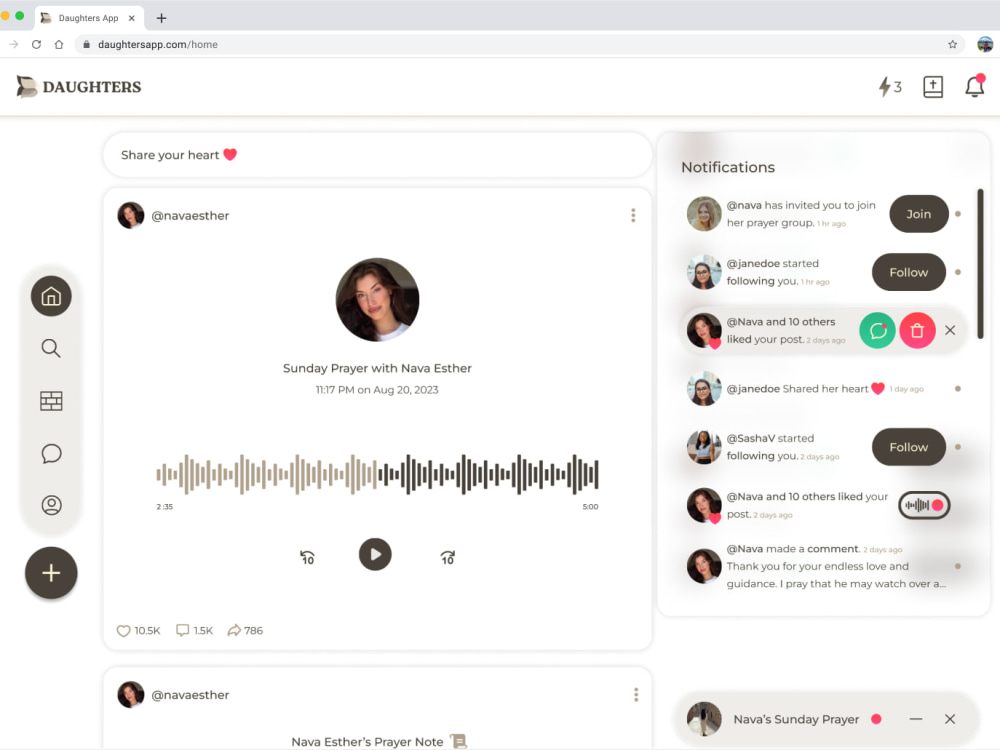The width and height of the screenshot is (1000, 750).
Task: Open the notifications bell icon
Action: [974, 86]
